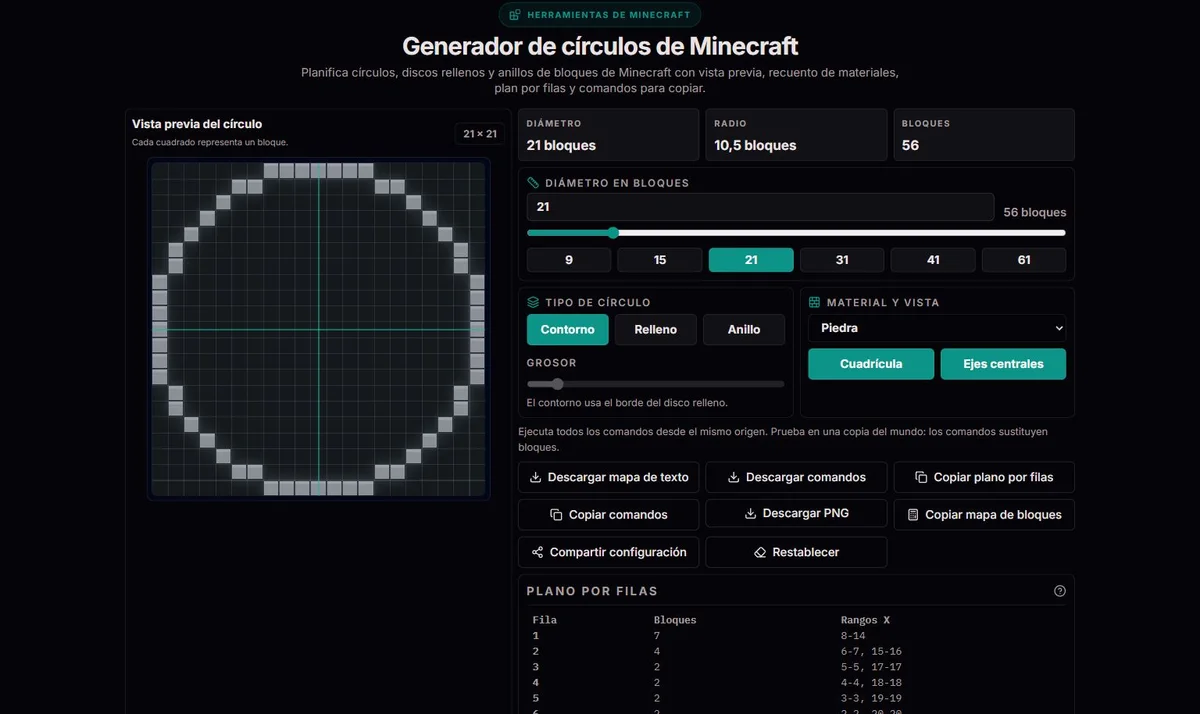
Task: Open the Piedra material dropdown
Action: point(937,328)
